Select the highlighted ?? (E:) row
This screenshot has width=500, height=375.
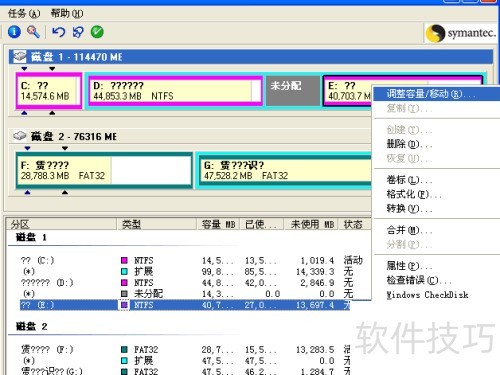pyautogui.click(x=185, y=305)
